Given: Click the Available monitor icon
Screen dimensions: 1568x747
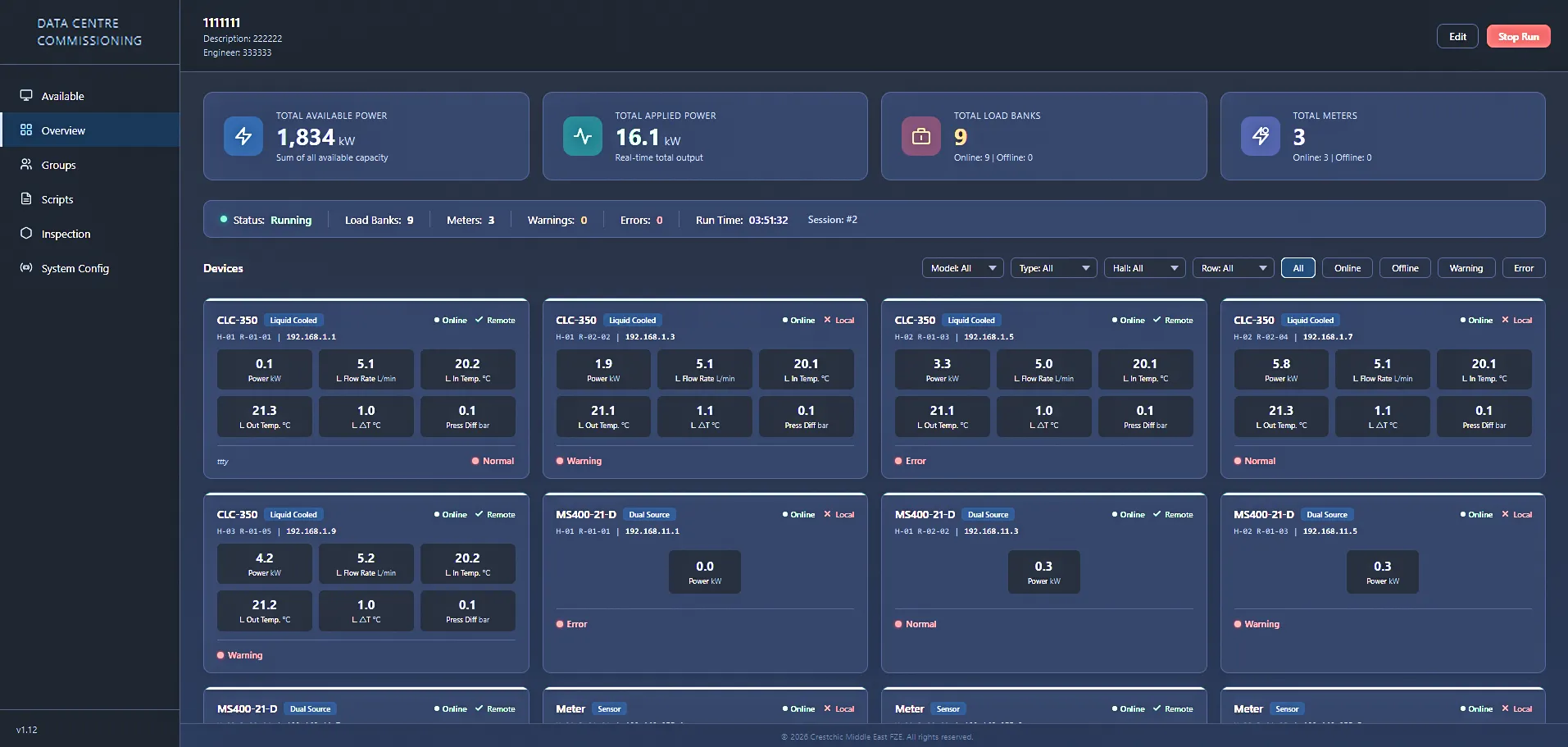Looking at the screenshot, I should pos(25,95).
